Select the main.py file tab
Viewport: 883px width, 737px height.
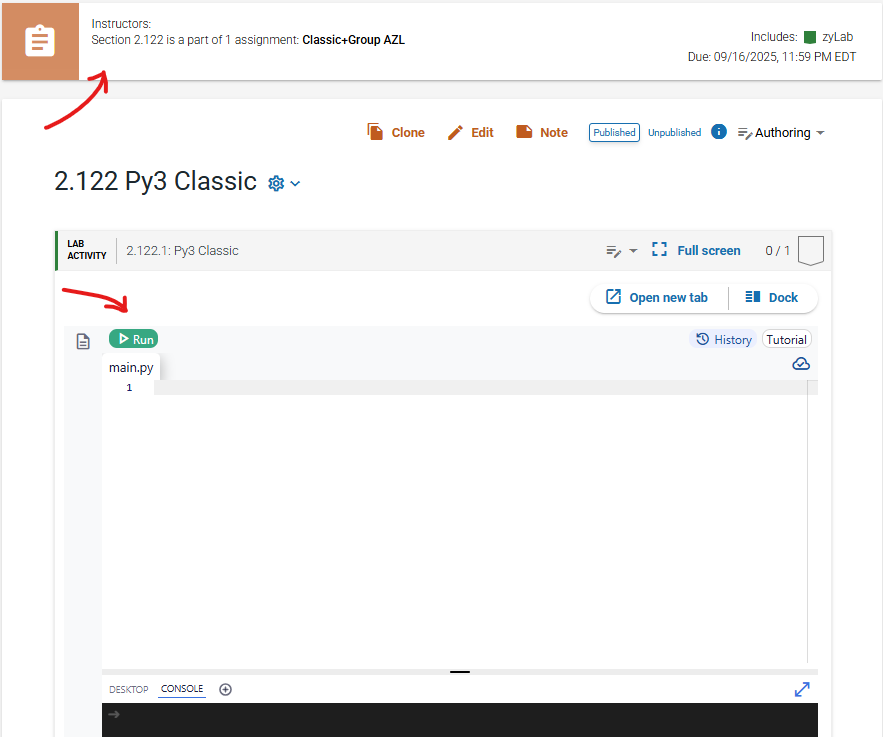[131, 368]
